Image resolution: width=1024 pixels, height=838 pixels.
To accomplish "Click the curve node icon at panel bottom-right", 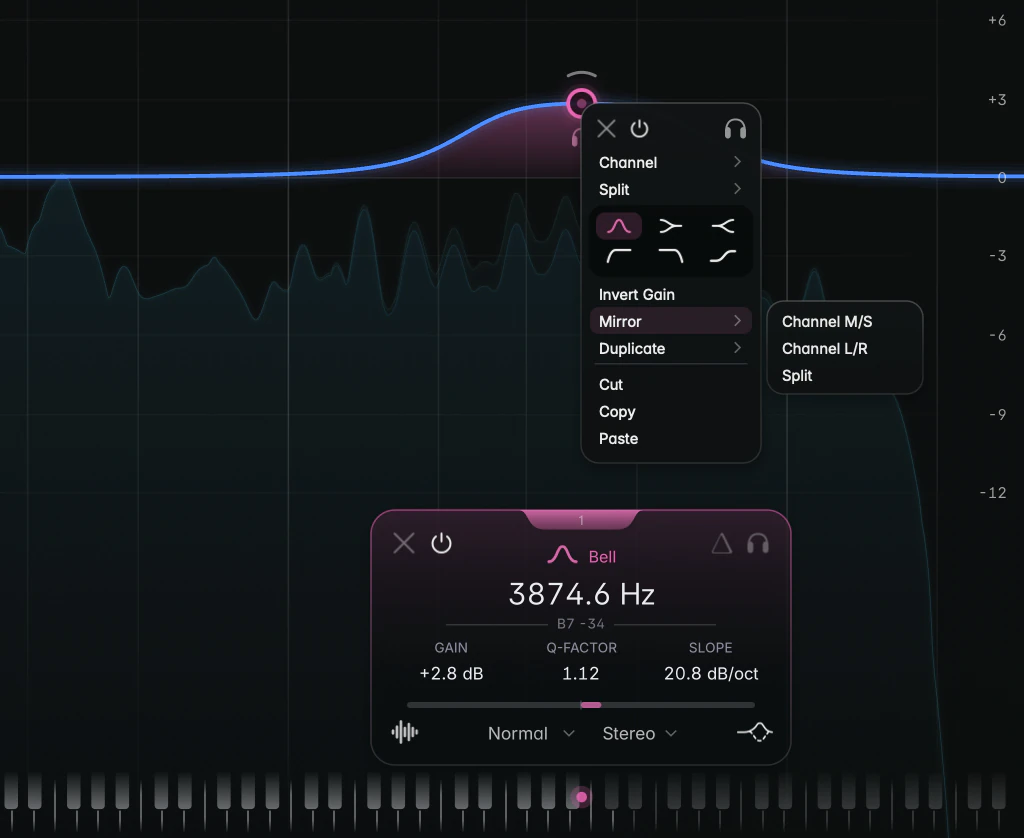I will click(x=755, y=732).
